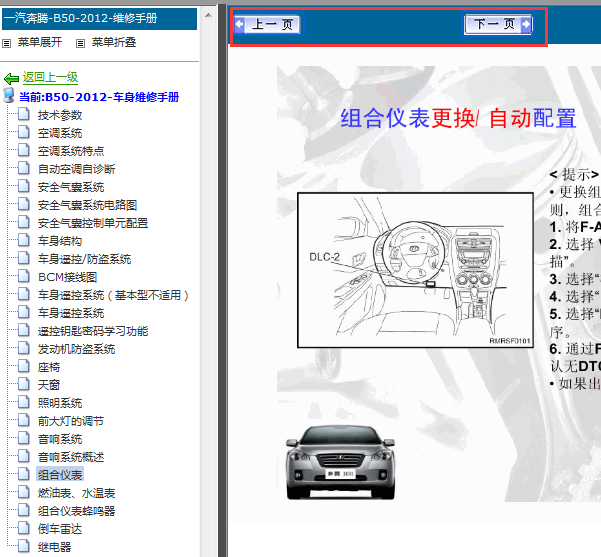Open 车身结构 page
This screenshot has height=557, width=601.
point(60,241)
